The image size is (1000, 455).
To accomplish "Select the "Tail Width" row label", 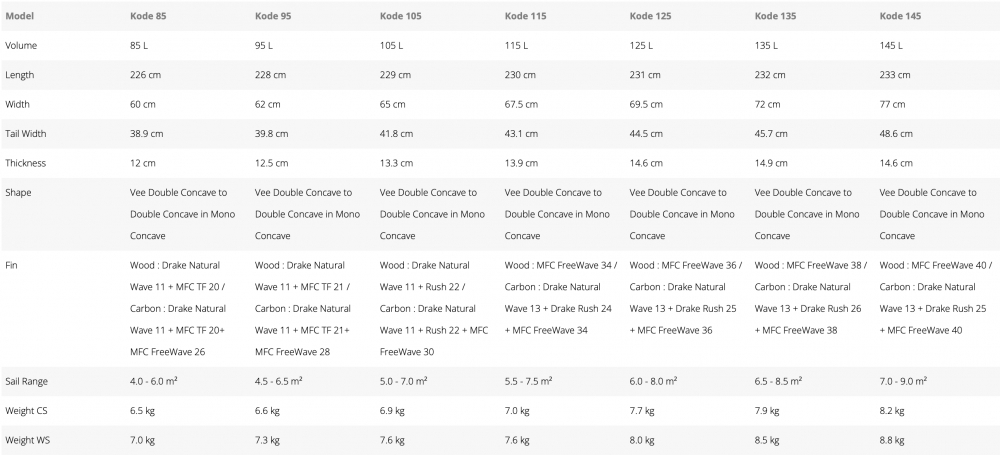I will (27, 134).
